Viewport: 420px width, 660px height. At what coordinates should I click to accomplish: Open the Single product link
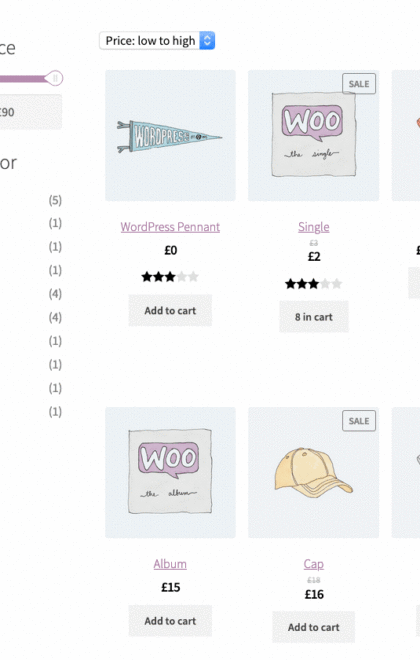[x=314, y=227]
